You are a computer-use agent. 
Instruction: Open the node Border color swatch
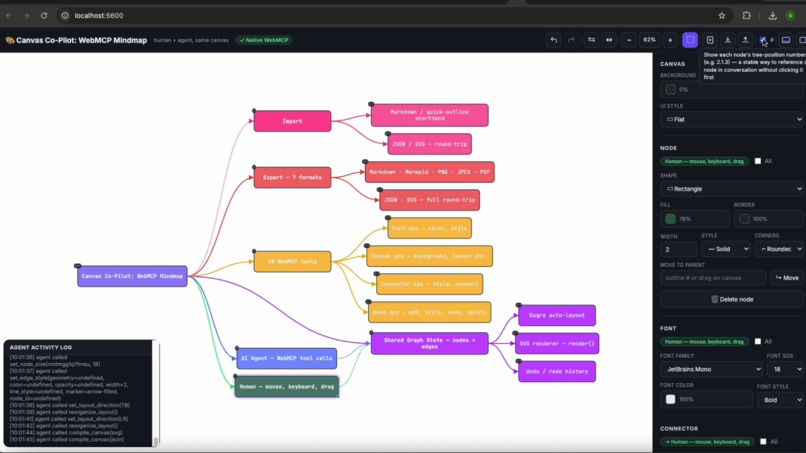pos(744,219)
